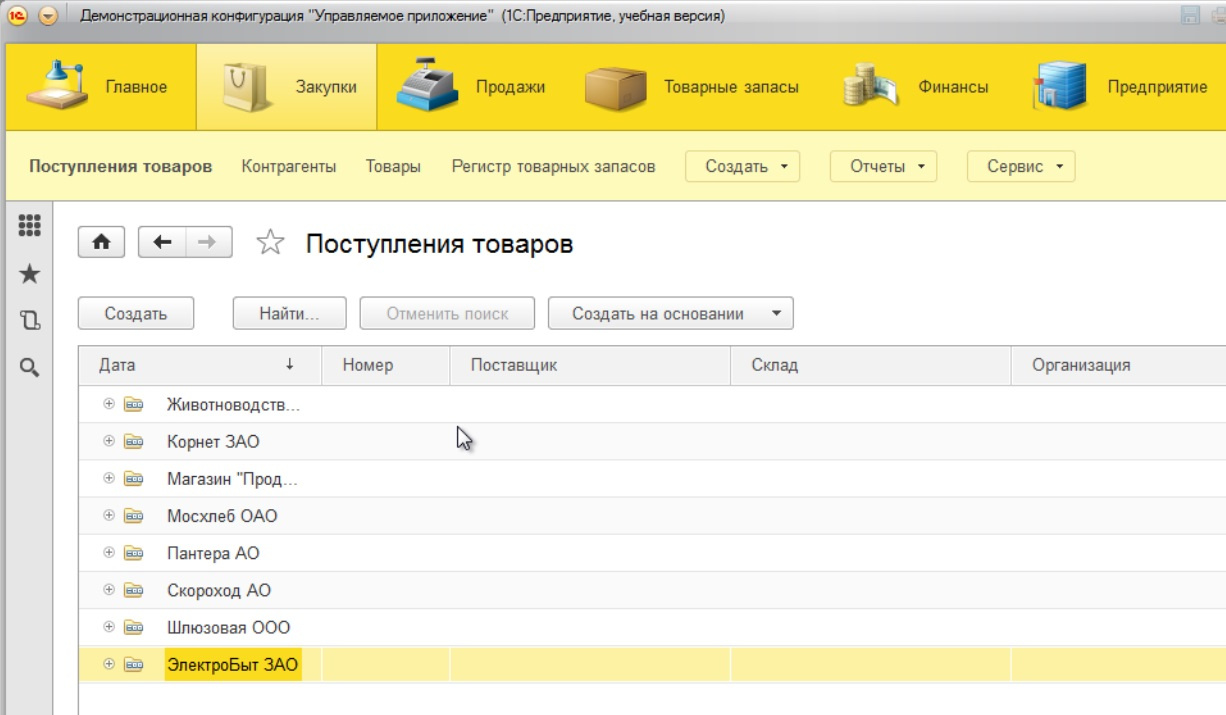Image resolution: width=1226 pixels, height=715 pixels.
Task: Click folder icon of ЭлектроБыт ЗАО row
Action: pos(134,665)
